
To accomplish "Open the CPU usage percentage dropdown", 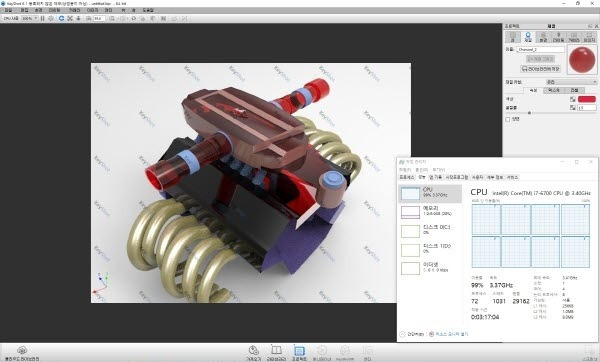I will click(29, 18).
